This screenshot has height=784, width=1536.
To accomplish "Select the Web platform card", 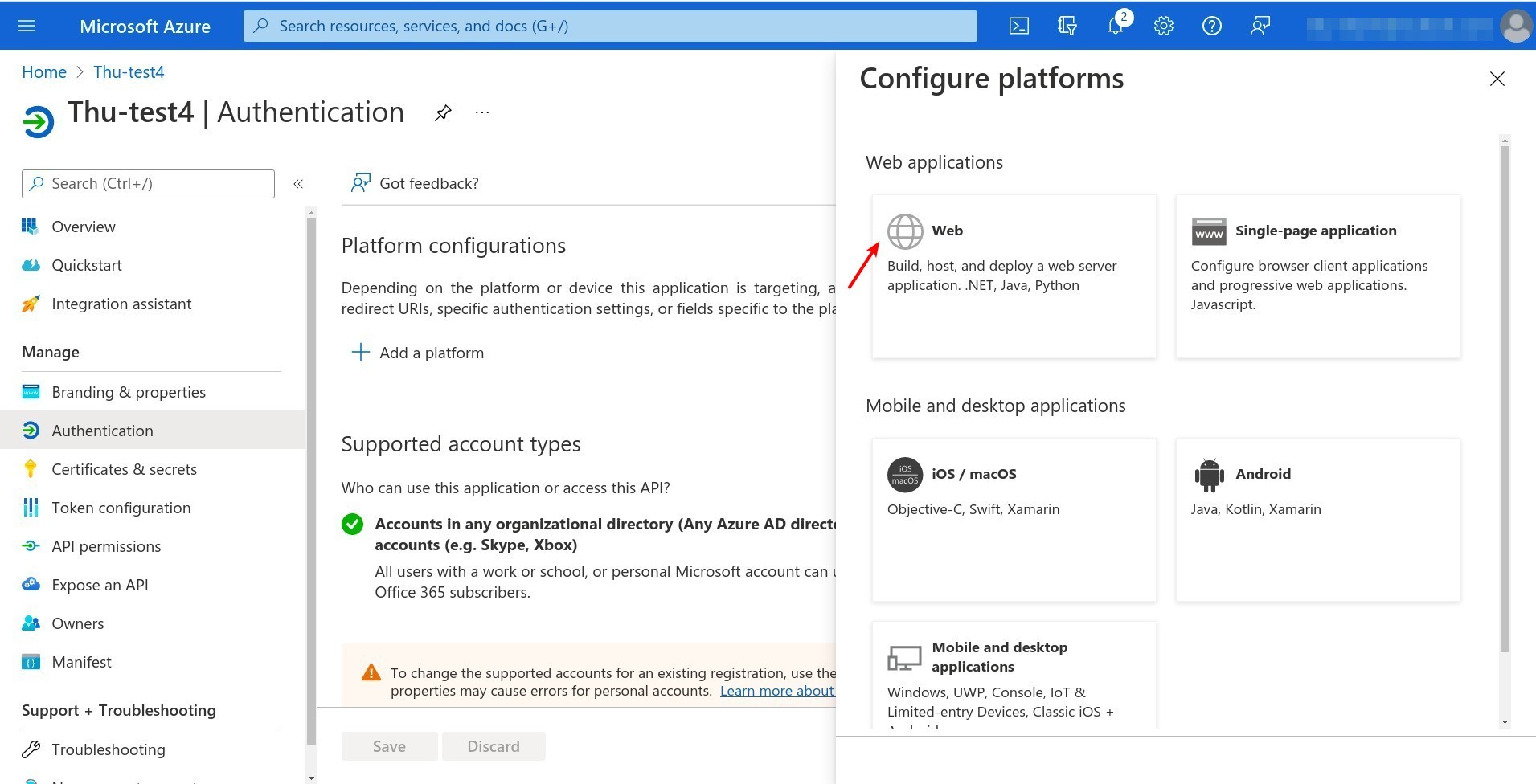I will tap(1014, 276).
